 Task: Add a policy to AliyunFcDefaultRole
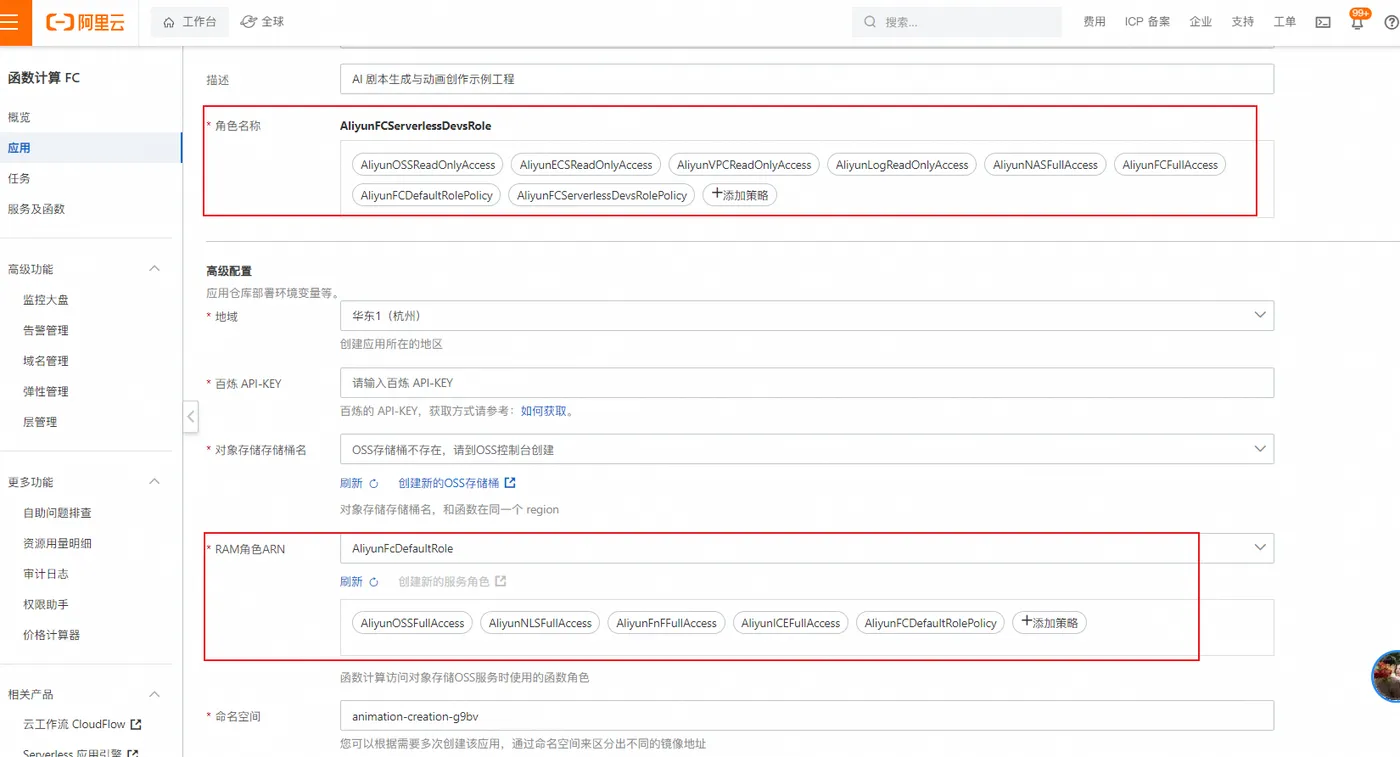[1049, 622]
